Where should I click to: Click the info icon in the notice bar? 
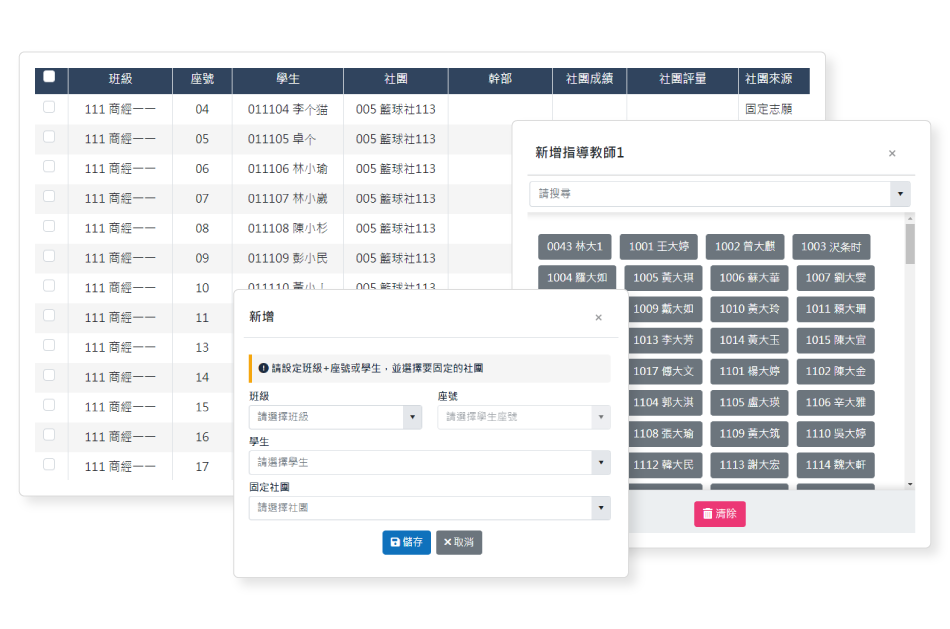click(264, 368)
